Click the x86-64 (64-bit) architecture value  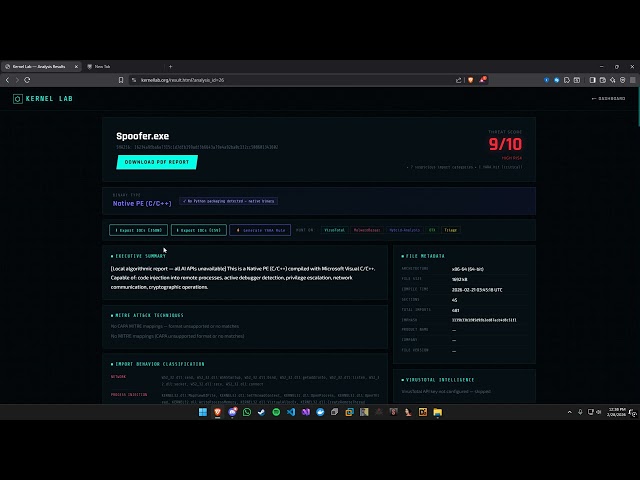click(468, 269)
